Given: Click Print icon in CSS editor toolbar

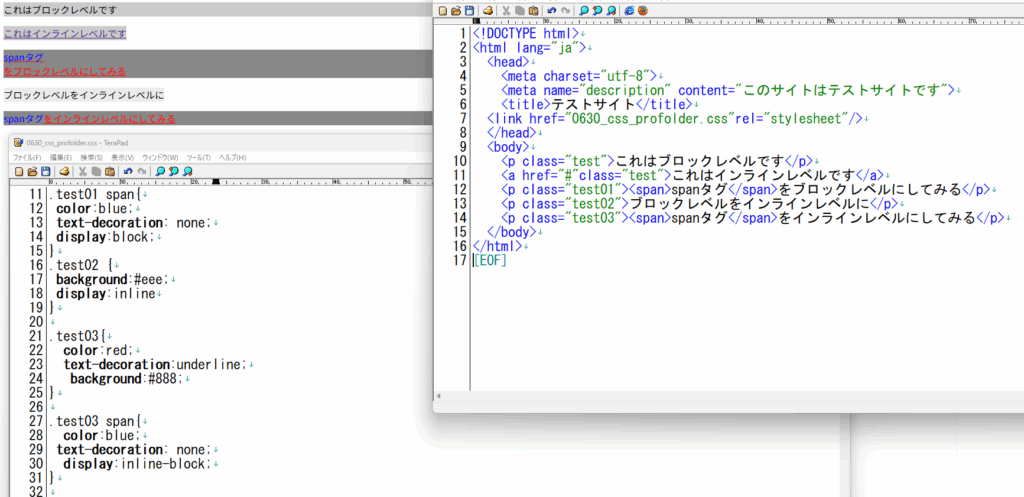Looking at the screenshot, I should [64, 171].
